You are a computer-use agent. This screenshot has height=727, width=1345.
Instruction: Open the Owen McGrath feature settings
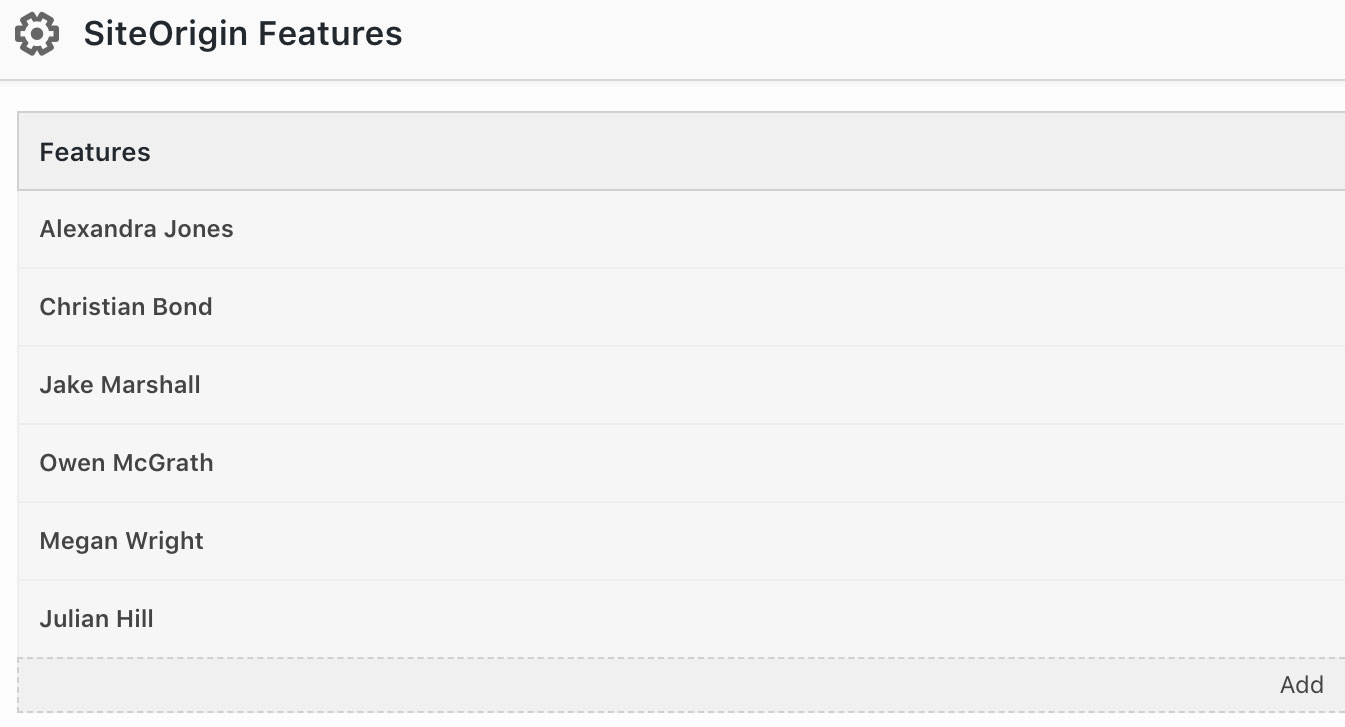click(x=126, y=462)
